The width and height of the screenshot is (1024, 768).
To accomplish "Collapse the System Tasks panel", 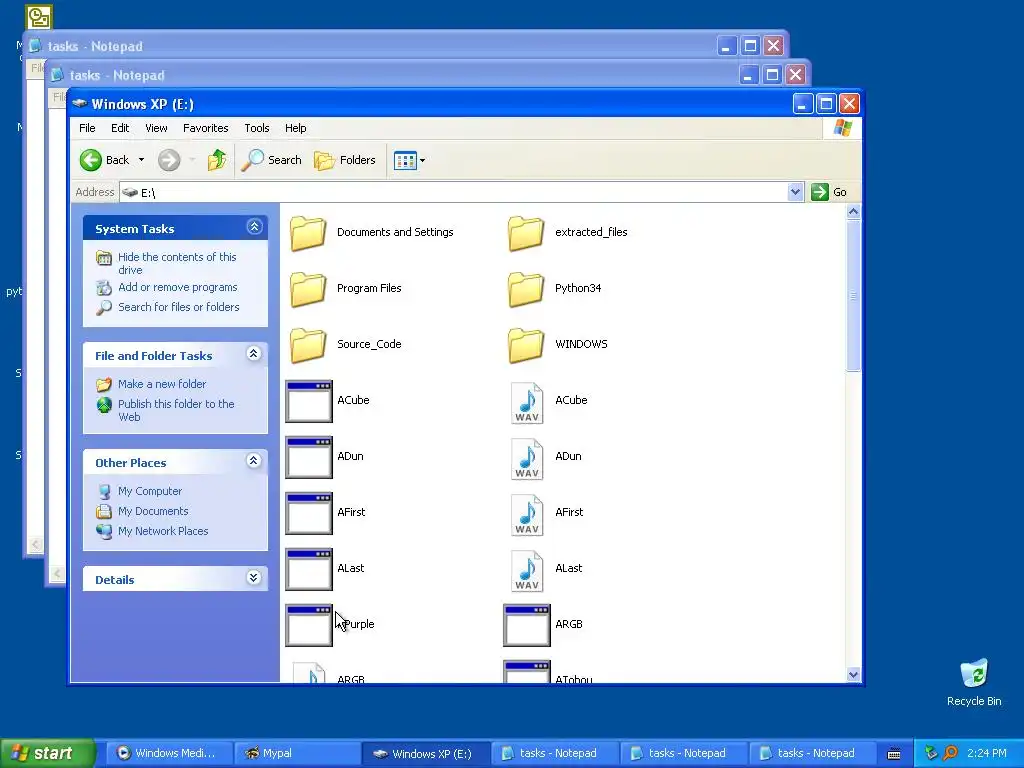I will point(254,227).
